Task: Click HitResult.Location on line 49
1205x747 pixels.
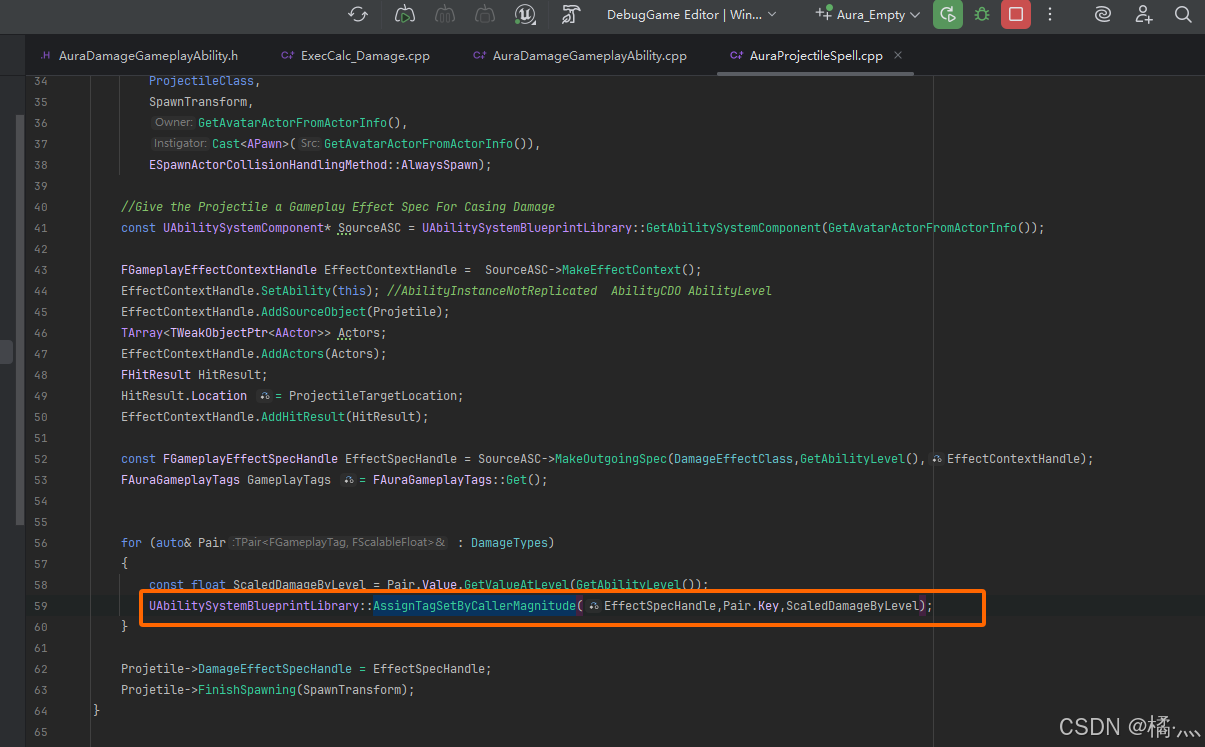Action: 184,396
